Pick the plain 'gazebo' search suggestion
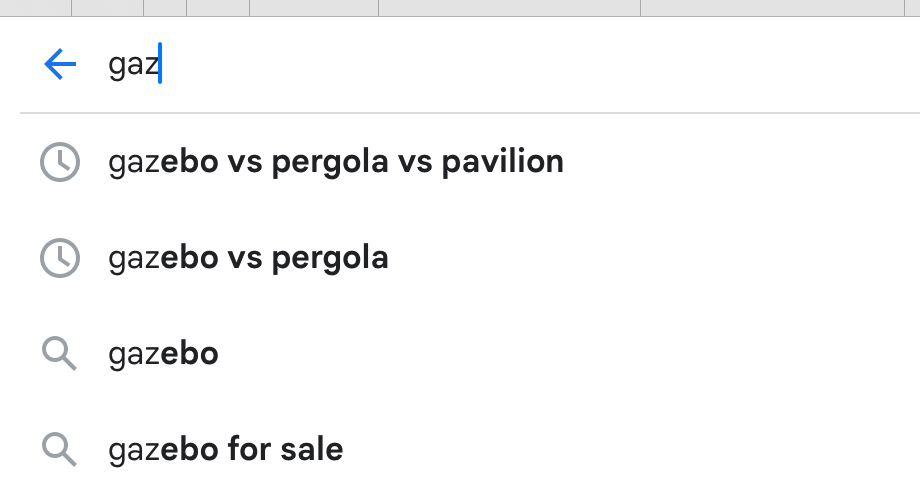 [163, 353]
